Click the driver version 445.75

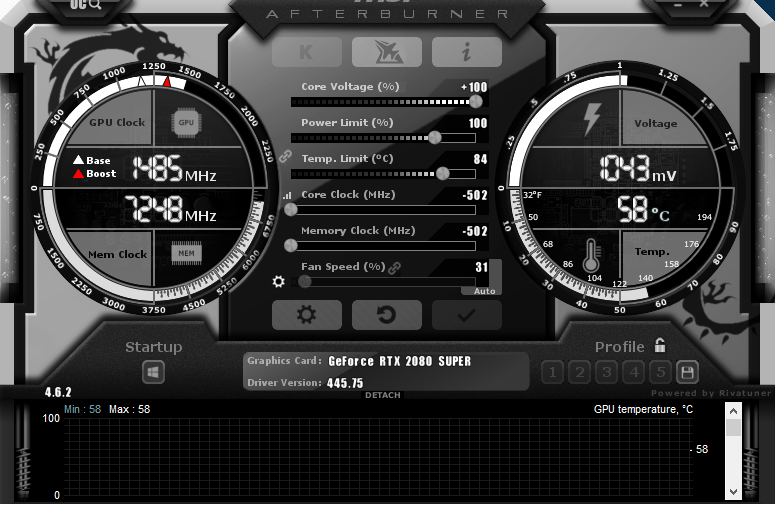click(x=345, y=383)
